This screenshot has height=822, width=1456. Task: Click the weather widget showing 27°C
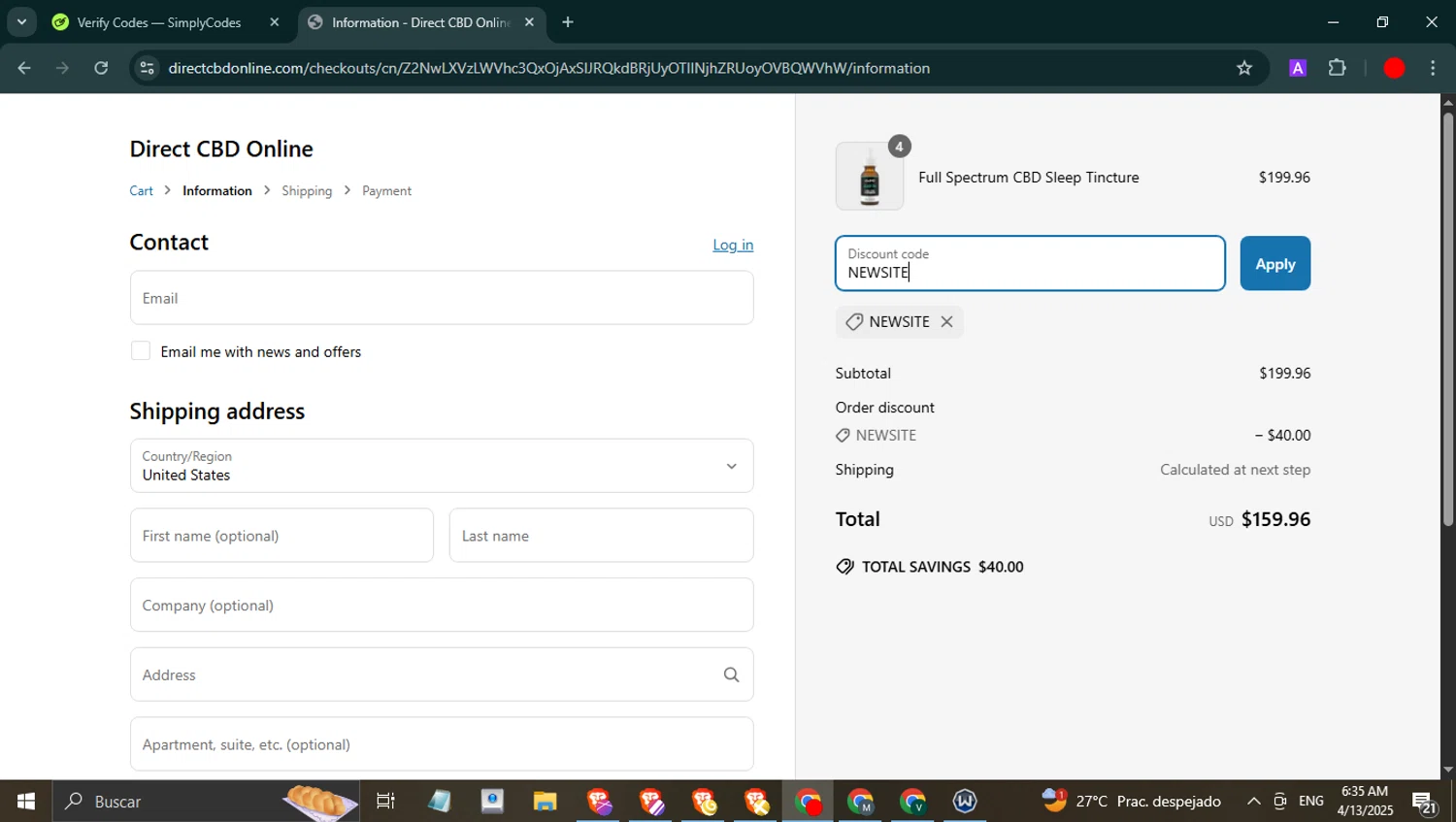(x=1131, y=802)
